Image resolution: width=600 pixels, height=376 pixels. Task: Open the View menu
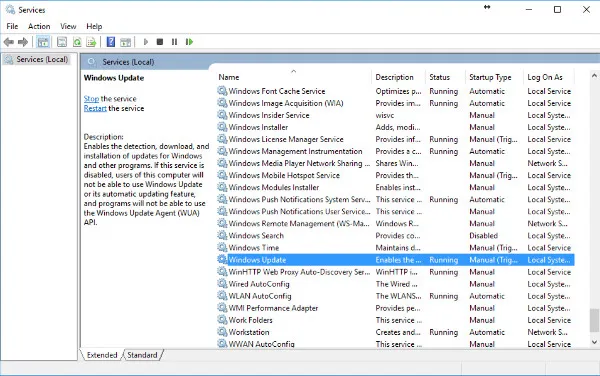(x=68, y=26)
